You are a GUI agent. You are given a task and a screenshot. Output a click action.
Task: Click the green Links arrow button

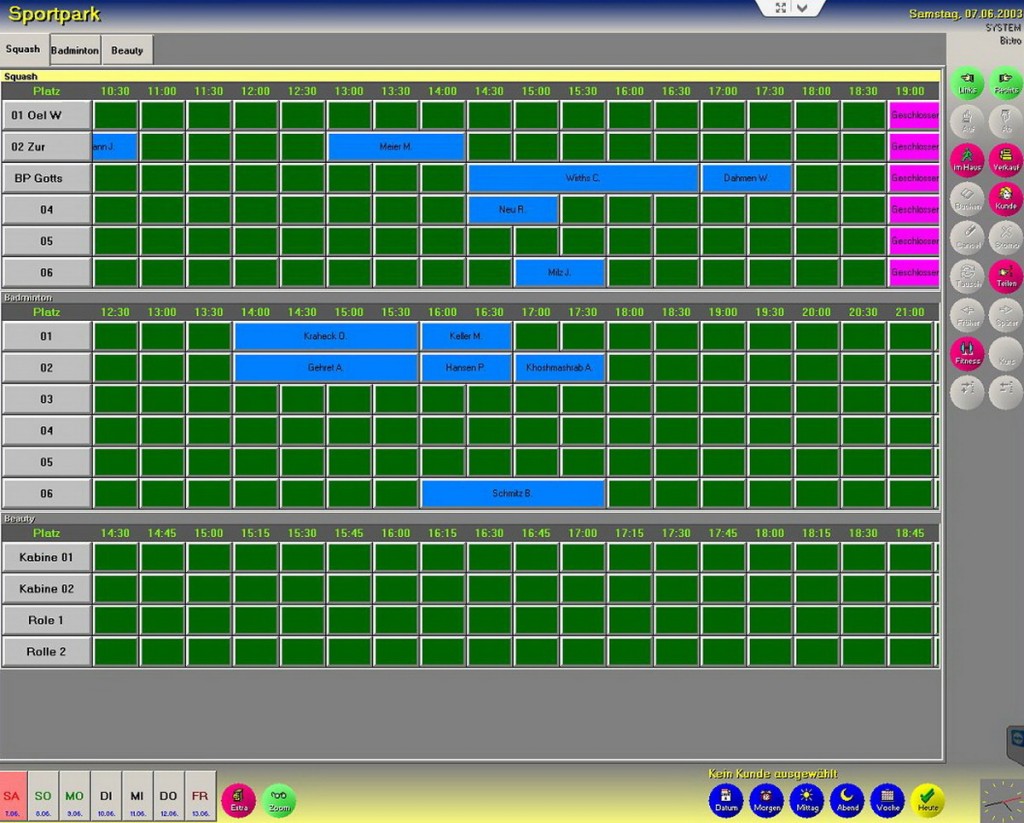click(x=967, y=83)
